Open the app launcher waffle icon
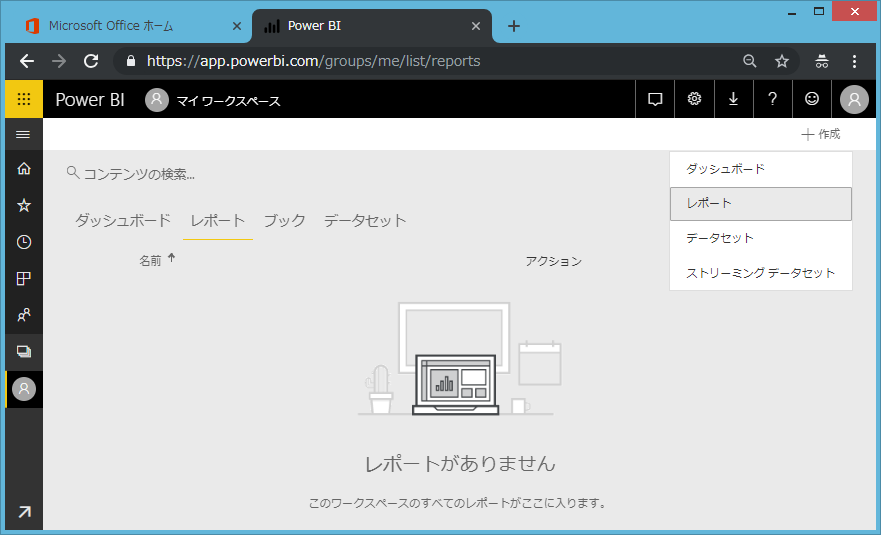Image resolution: width=881 pixels, height=535 pixels. [x=24, y=99]
